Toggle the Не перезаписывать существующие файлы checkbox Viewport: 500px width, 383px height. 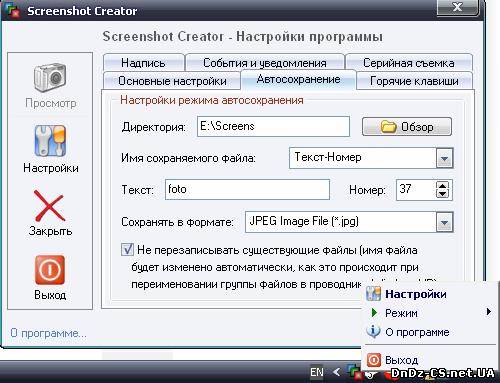point(127,250)
